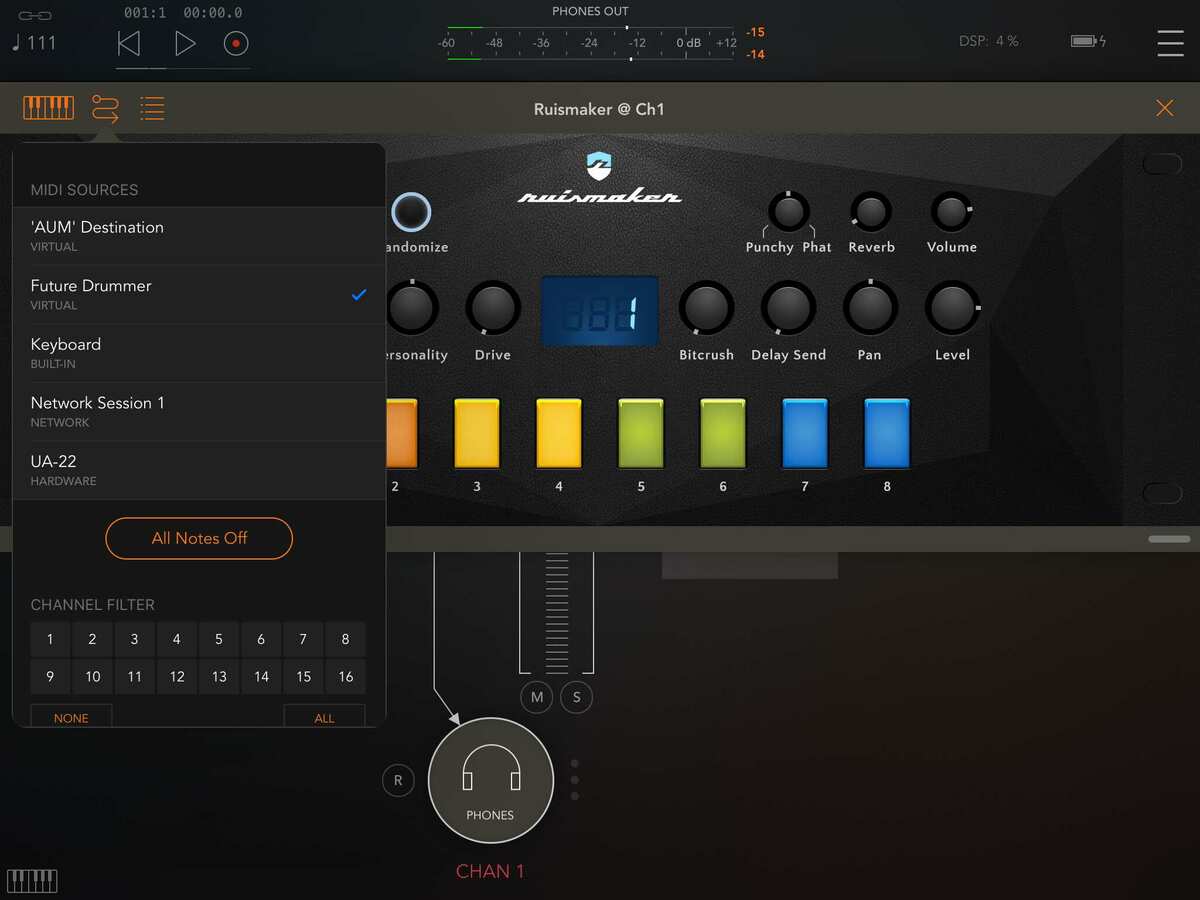The image size is (1200, 900).
Task: Send All Notes Off
Action: (x=199, y=538)
